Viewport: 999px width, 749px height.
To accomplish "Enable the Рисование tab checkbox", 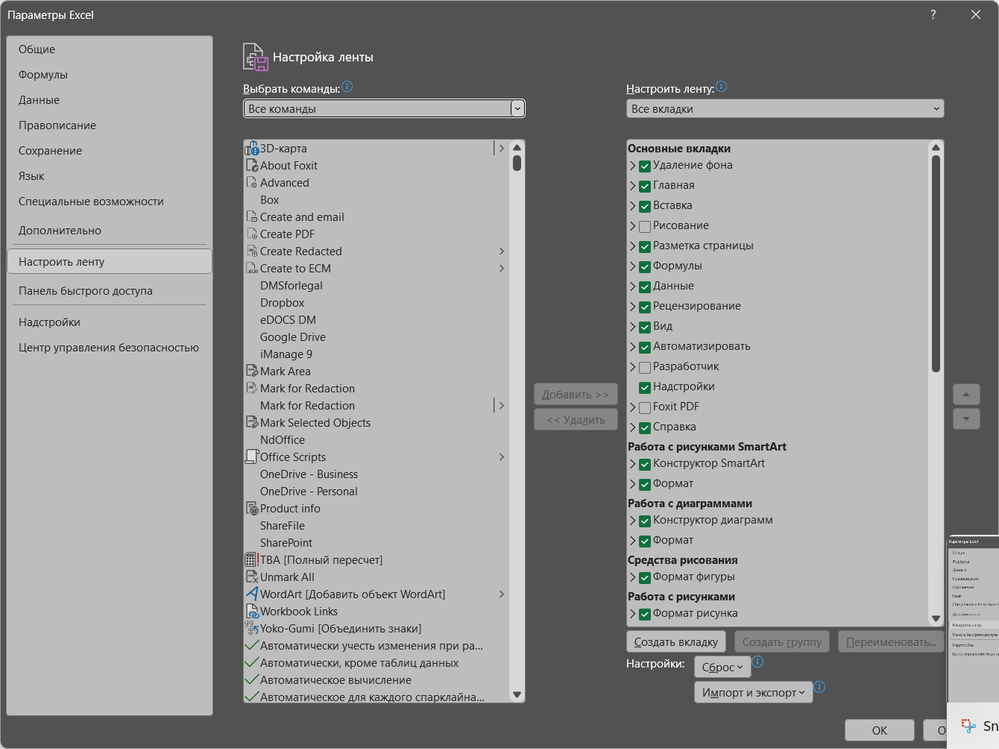I will [645, 226].
